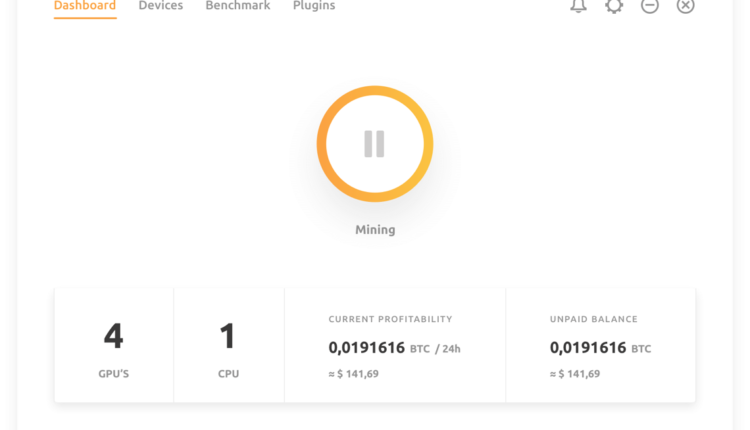Pause mining with the orange circle button
The width and height of the screenshot is (750, 430).
[375, 144]
